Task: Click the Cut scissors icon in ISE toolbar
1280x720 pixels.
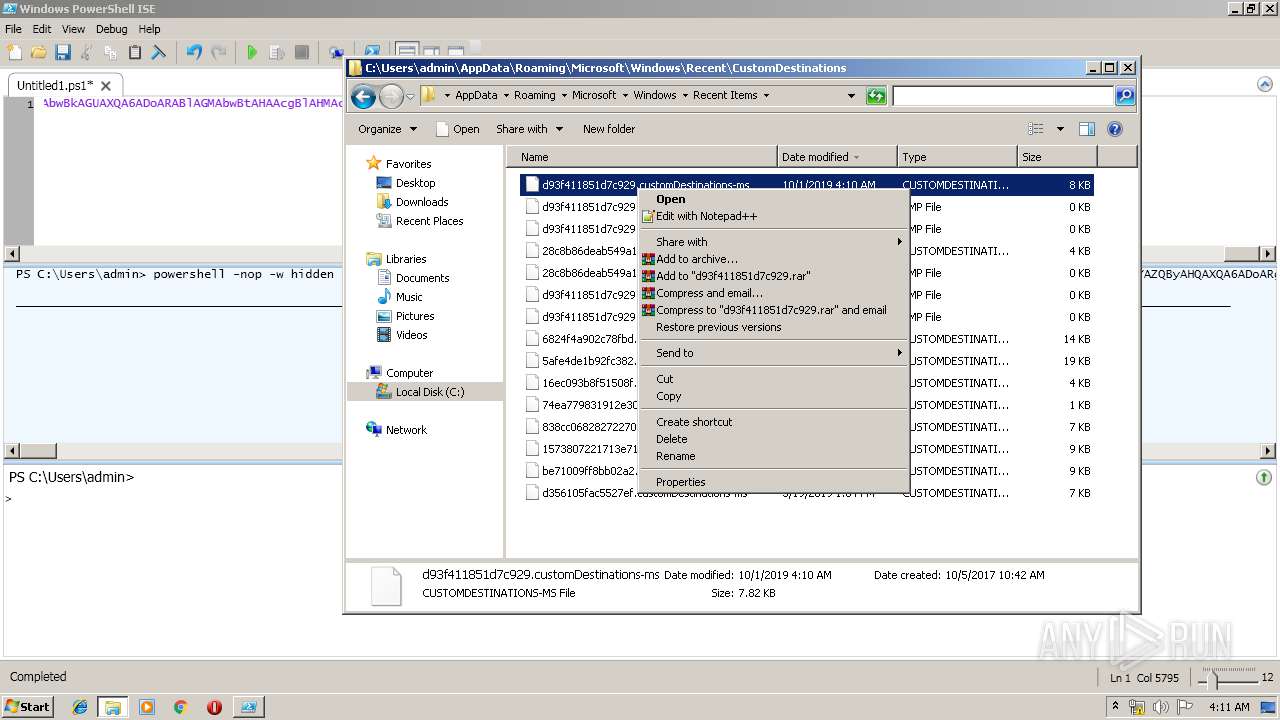Action: click(x=86, y=52)
